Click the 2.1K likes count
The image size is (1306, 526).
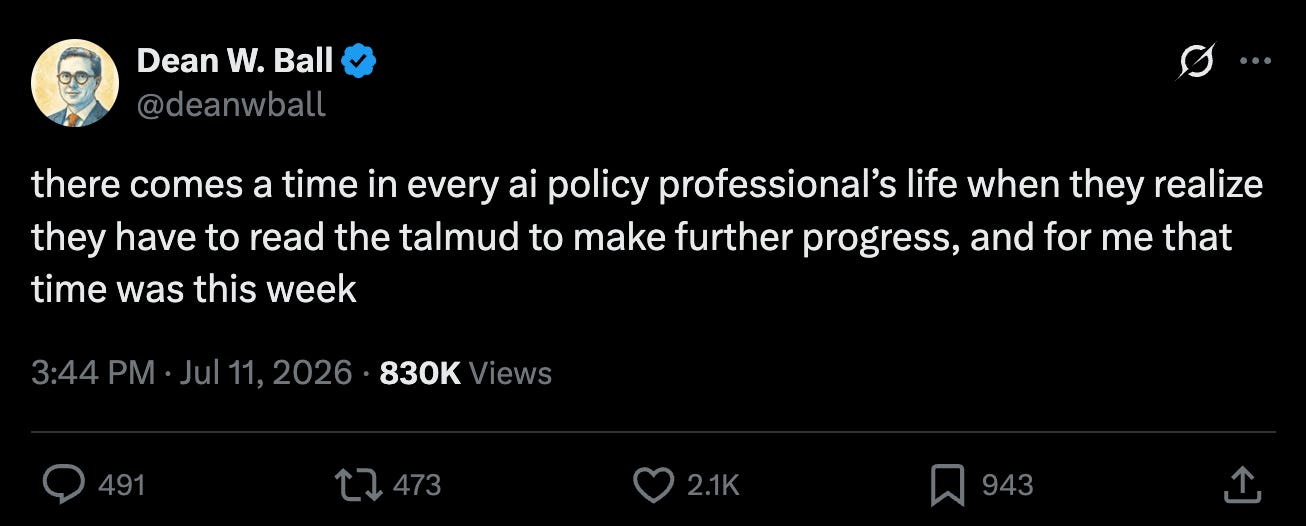coord(714,485)
